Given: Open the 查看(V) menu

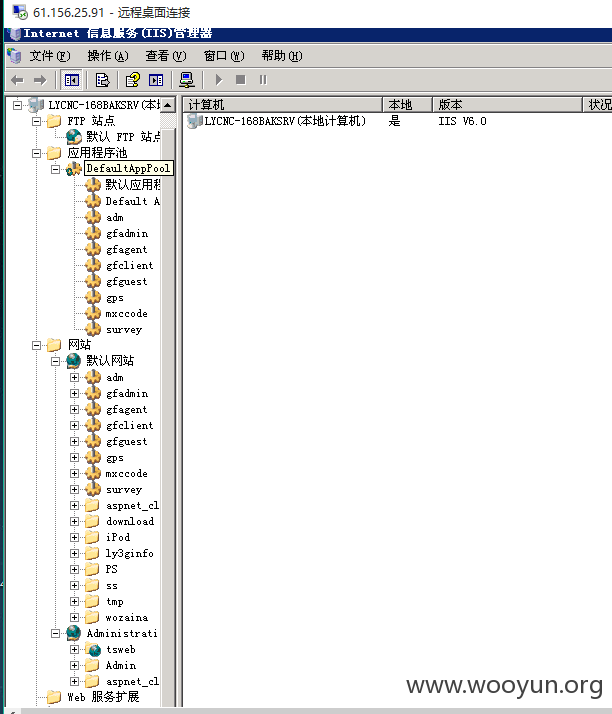Looking at the screenshot, I should [166, 56].
